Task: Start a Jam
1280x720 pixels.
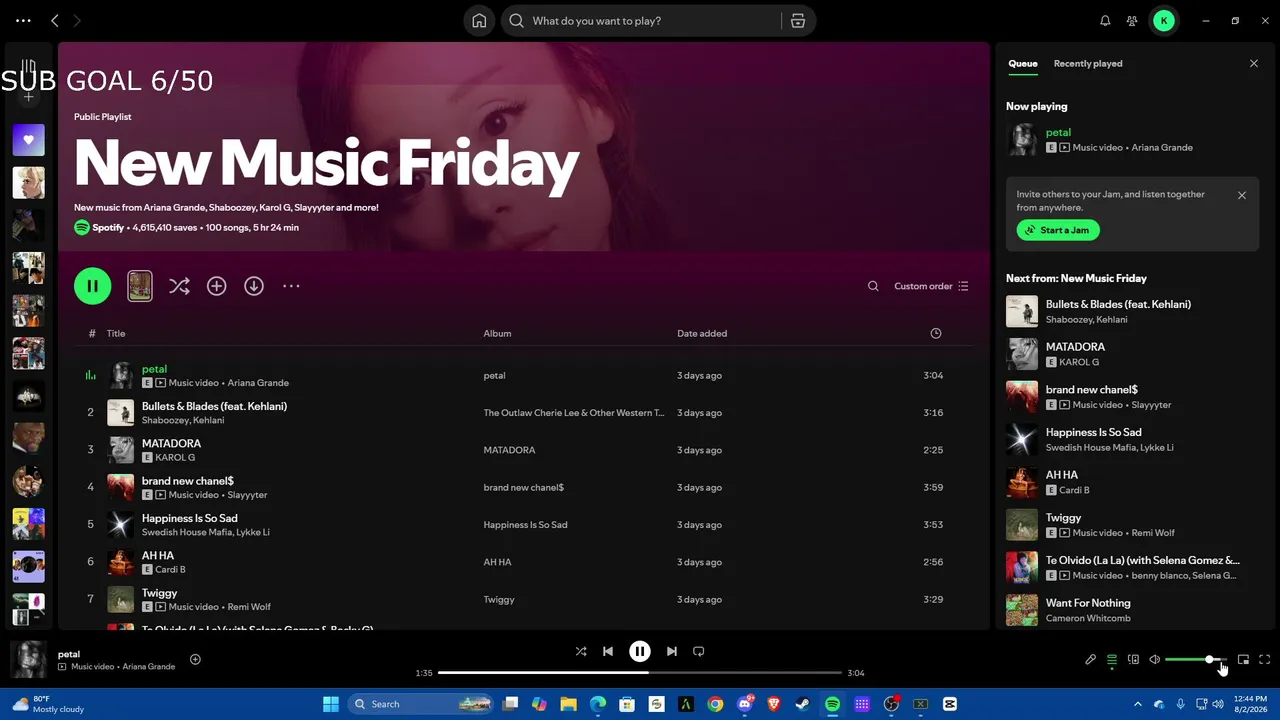Action: (1058, 230)
